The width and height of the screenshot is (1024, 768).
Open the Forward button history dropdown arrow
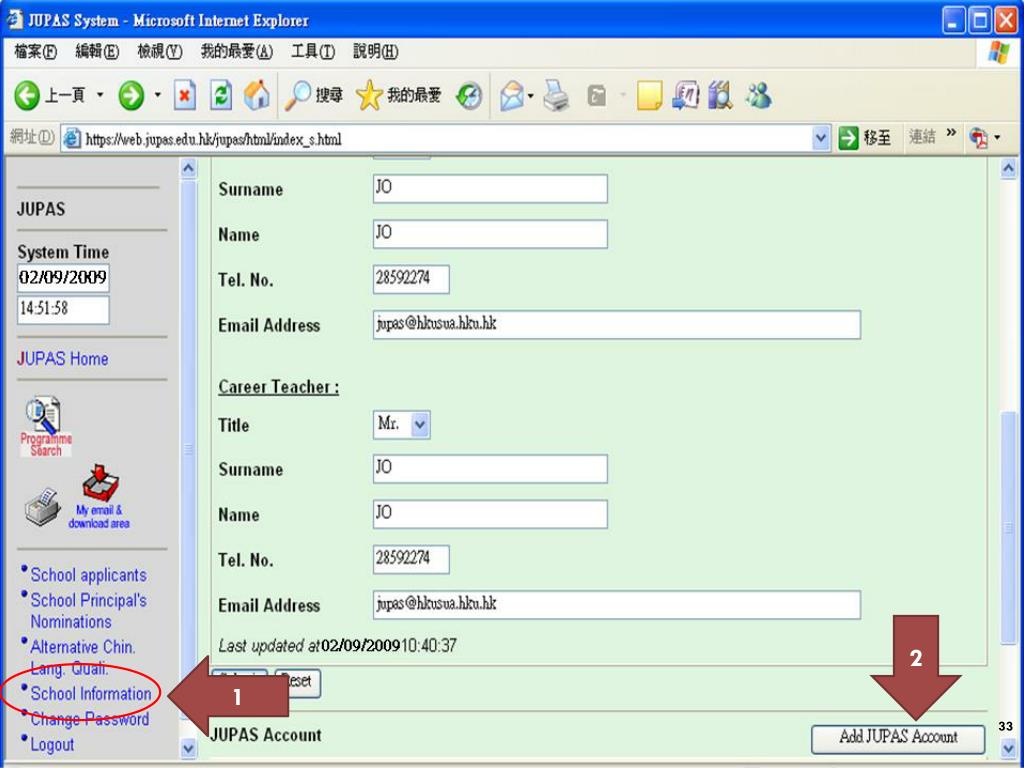click(x=157, y=95)
